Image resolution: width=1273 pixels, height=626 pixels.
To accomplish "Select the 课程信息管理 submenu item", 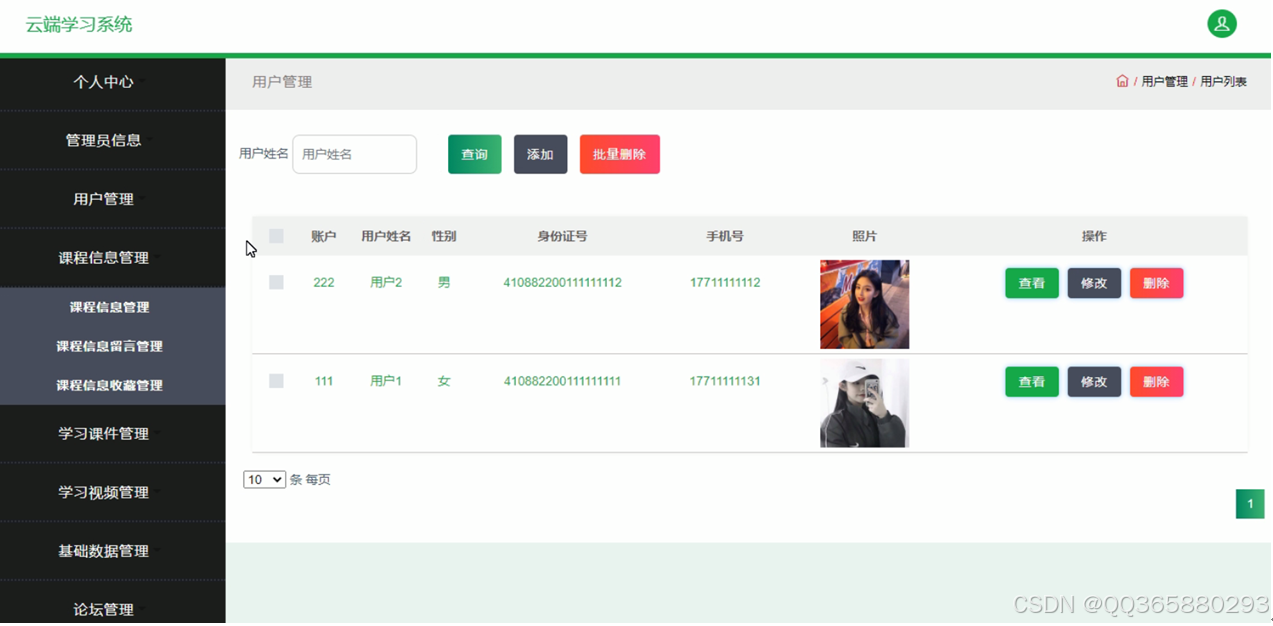I will click(x=109, y=308).
